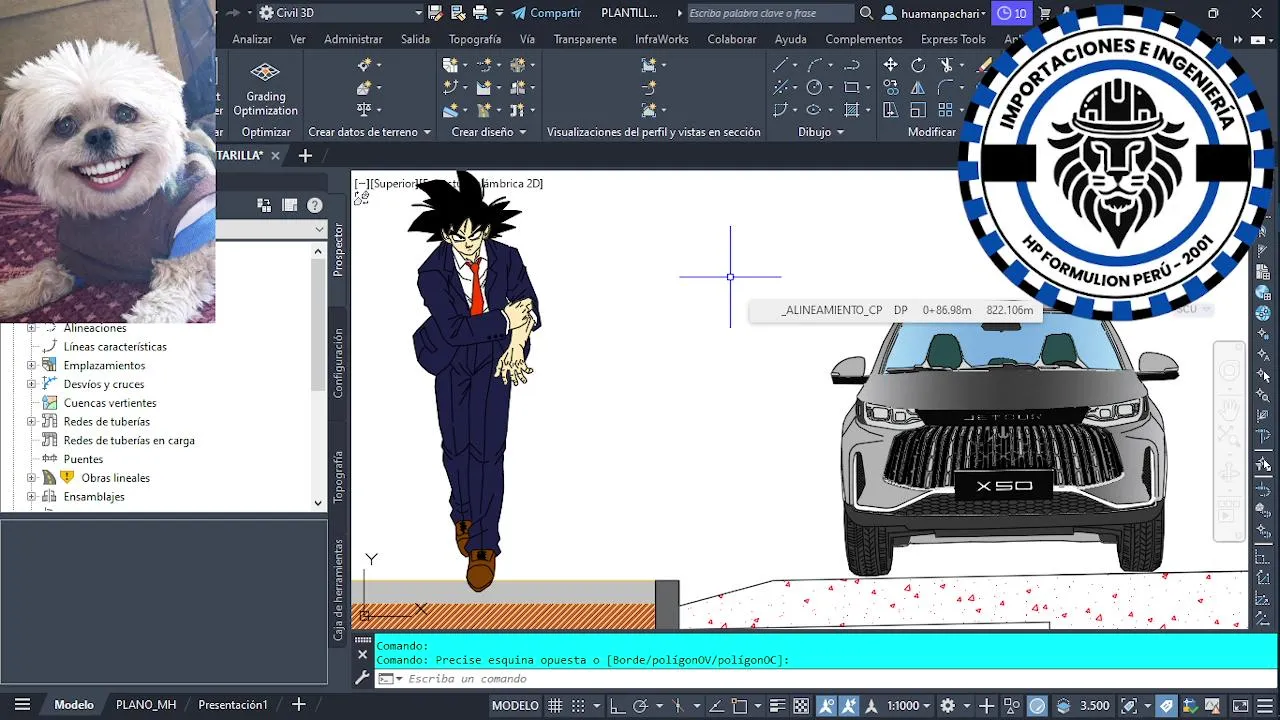Expand the Crear datos de terreno panel
Viewport: 1280px width, 720px height.
pos(370,132)
